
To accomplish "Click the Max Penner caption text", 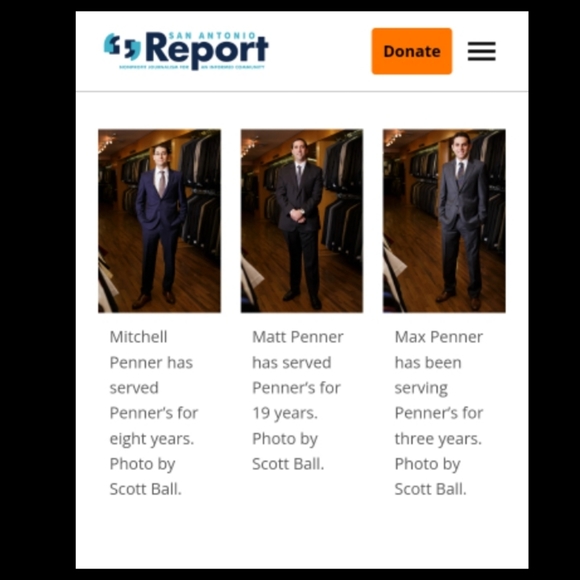I will (439, 413).
